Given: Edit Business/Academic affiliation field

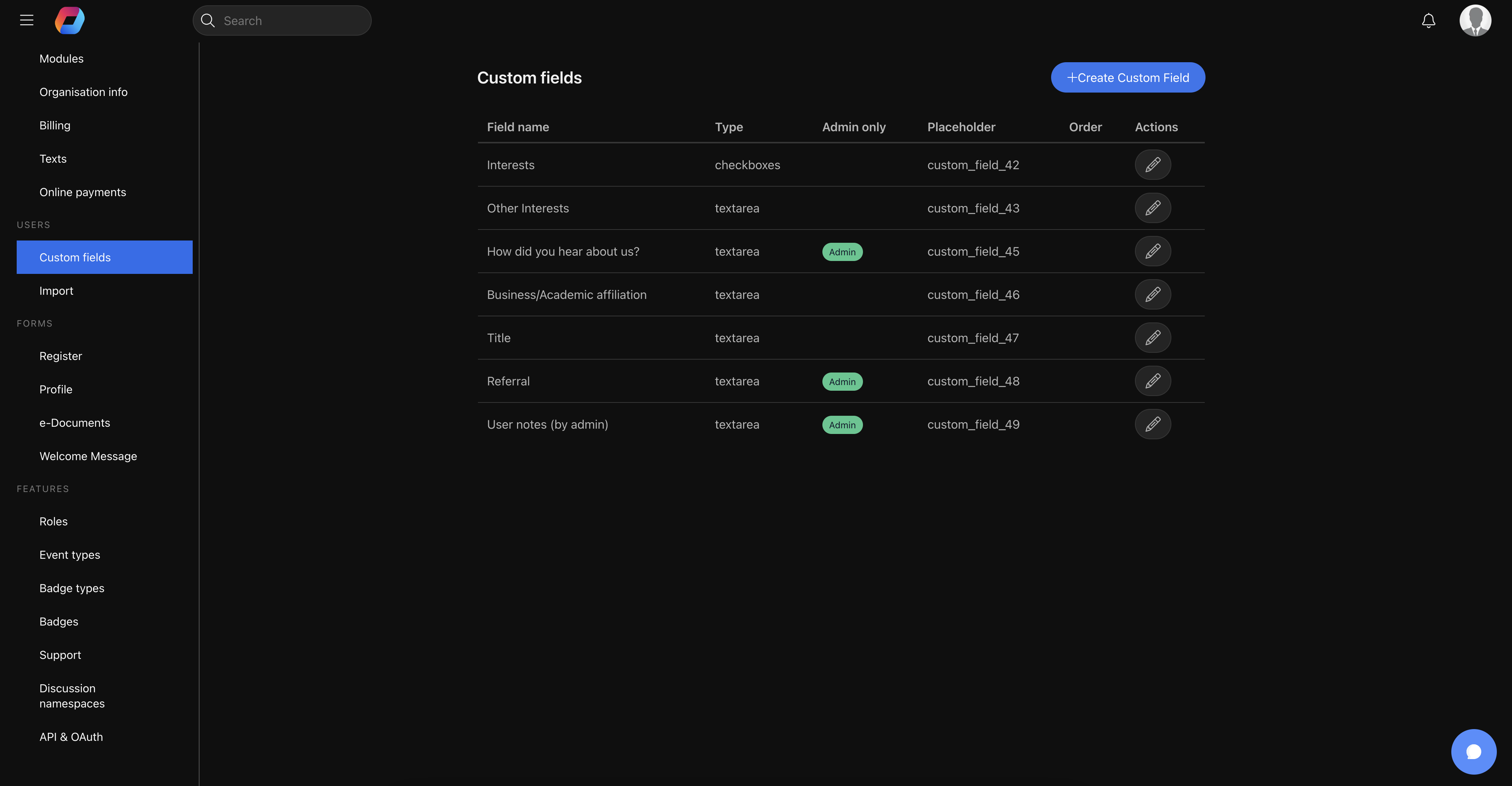Looking at the screenshot, I should pyautogui.click(x=1152, y=295).
